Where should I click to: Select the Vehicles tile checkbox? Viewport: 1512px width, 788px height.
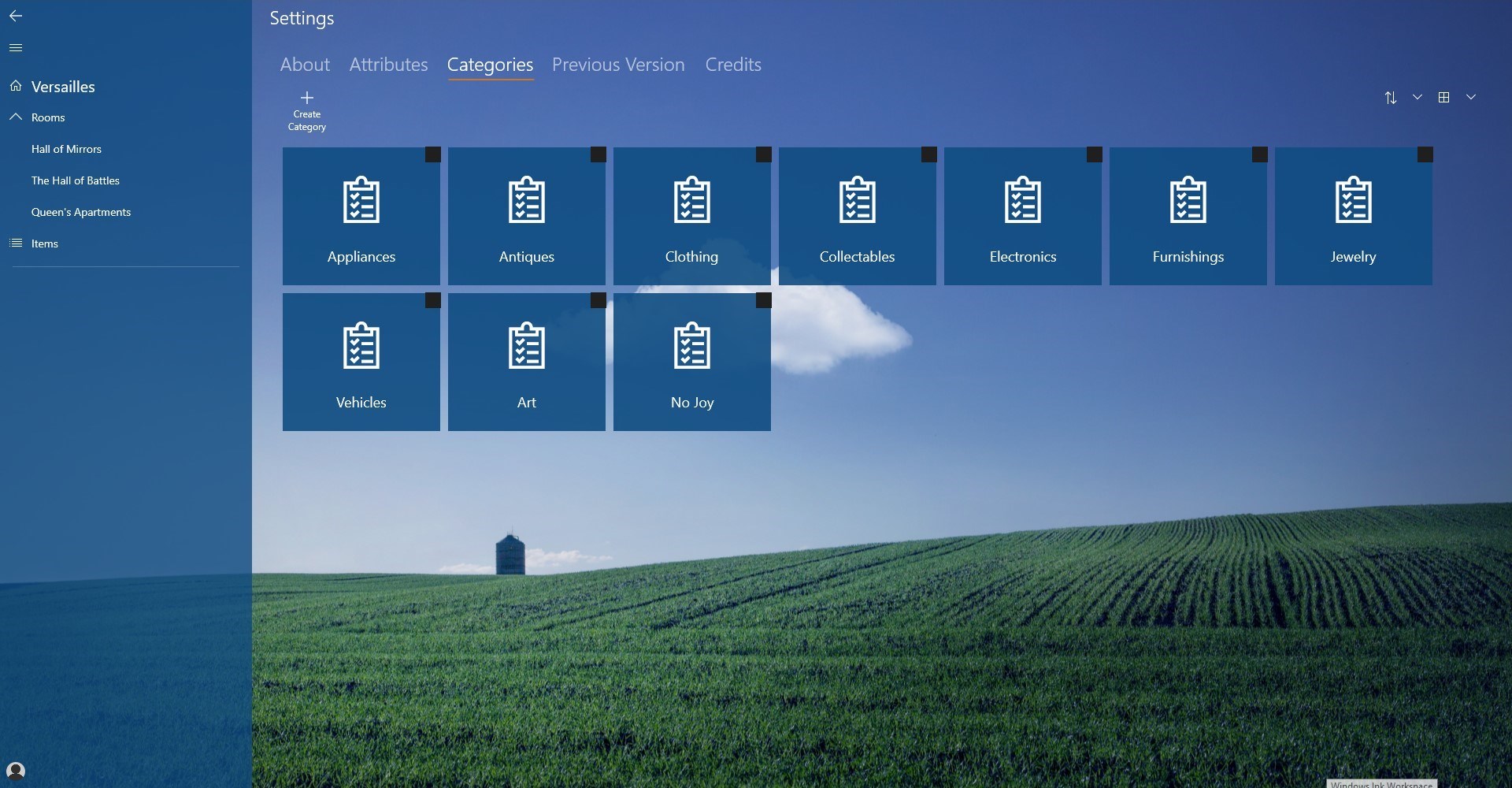point(433,300)
